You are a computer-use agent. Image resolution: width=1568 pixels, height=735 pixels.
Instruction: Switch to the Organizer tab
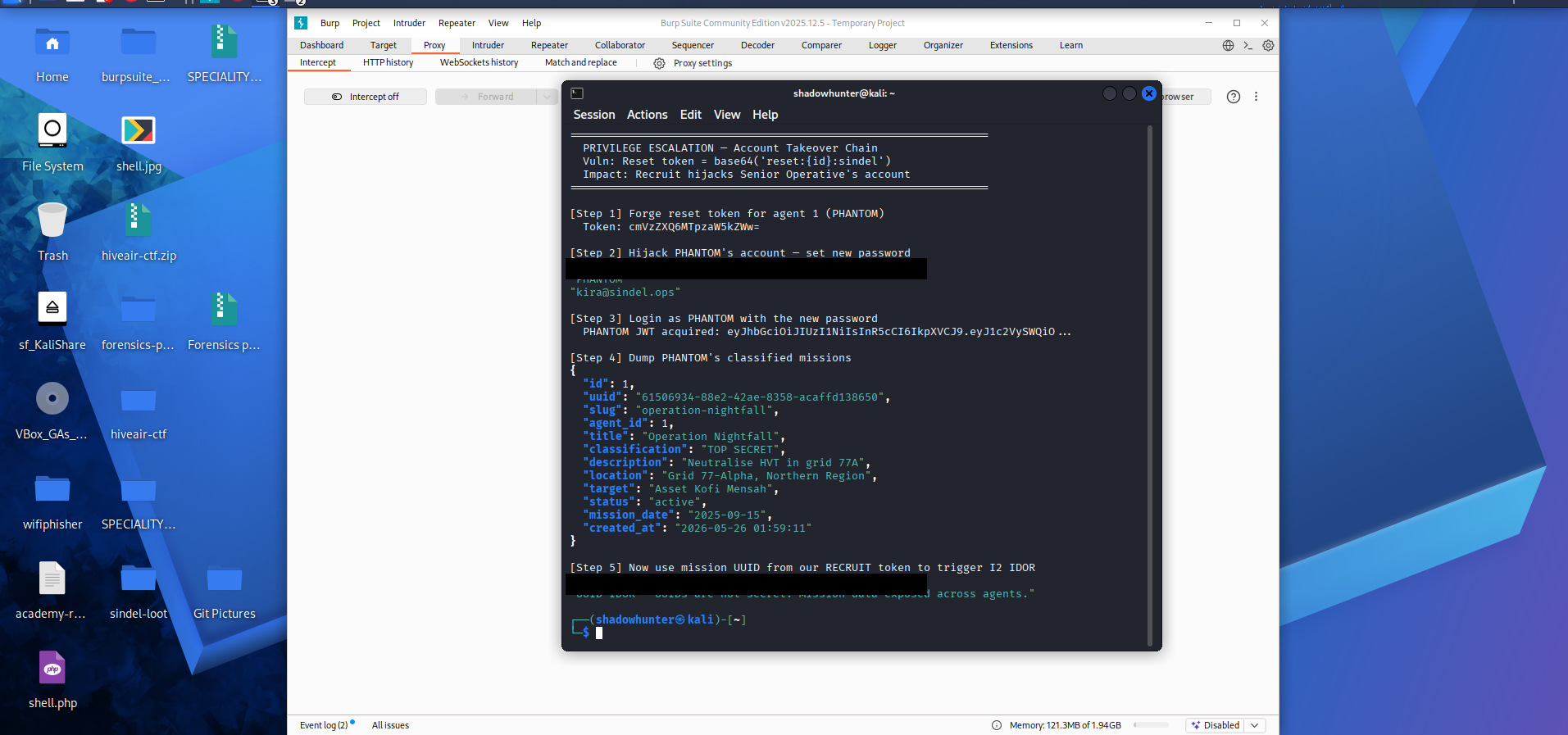point(943,45)
